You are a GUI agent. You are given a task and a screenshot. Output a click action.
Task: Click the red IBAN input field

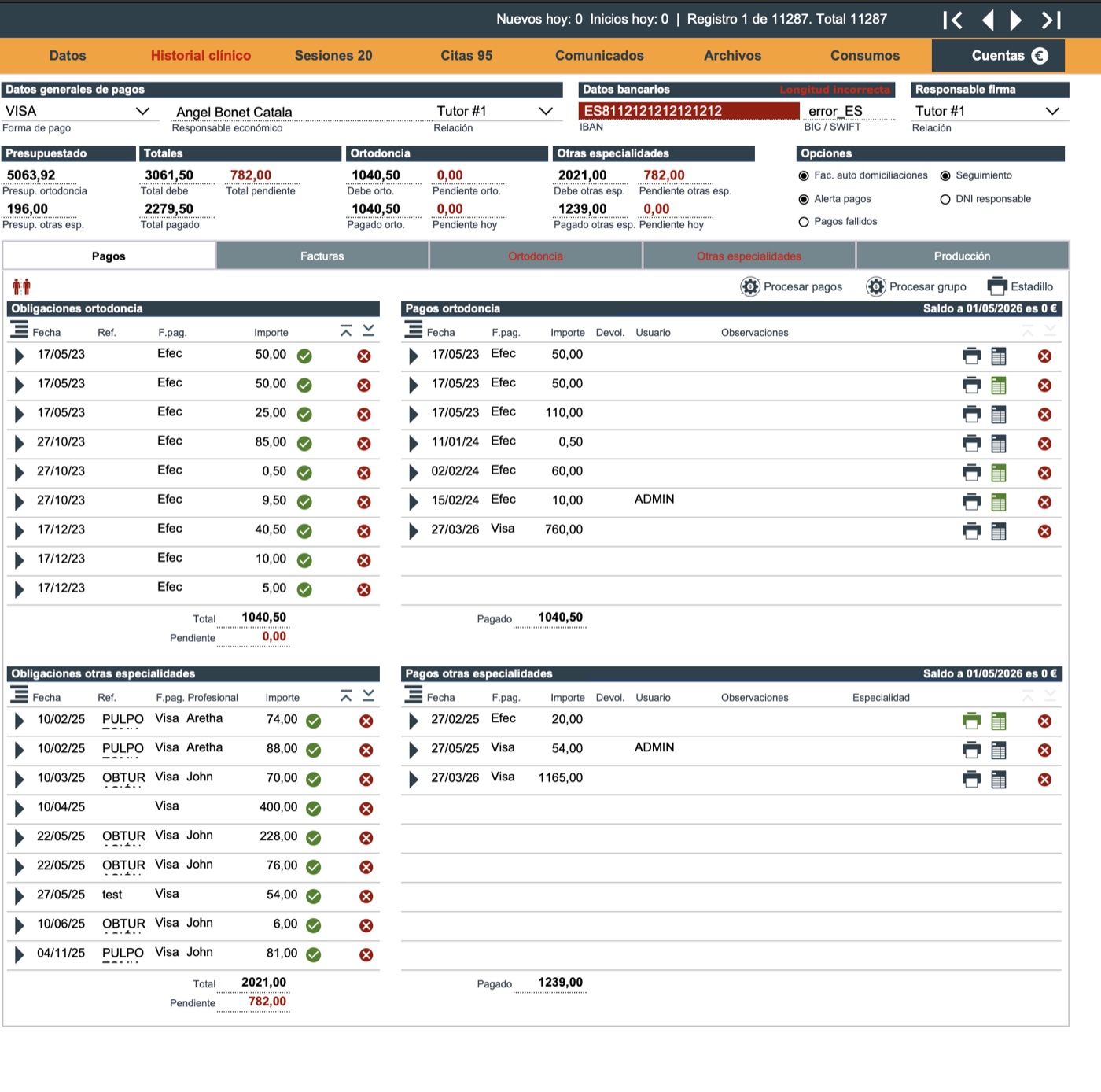(x=689, y=111)
